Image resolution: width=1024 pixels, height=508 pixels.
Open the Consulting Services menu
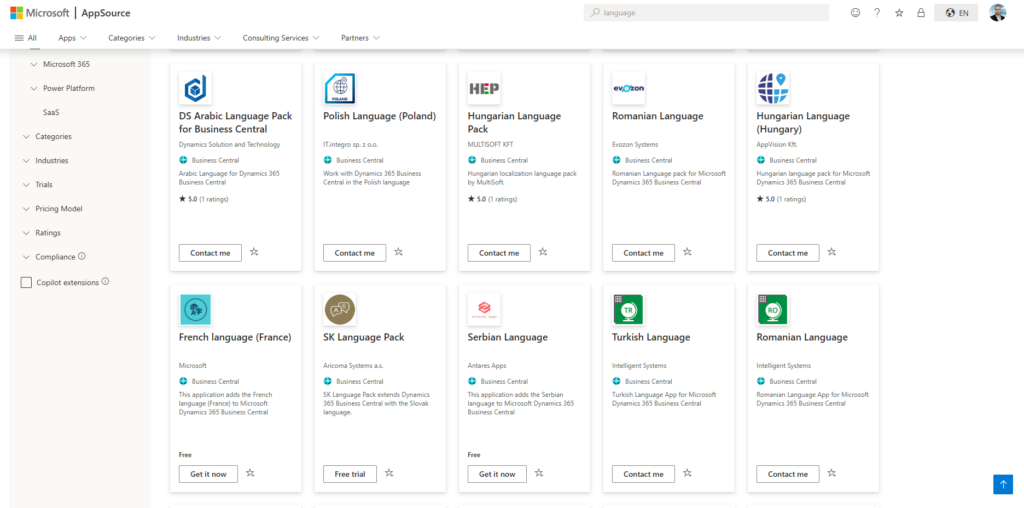(281, 38)
